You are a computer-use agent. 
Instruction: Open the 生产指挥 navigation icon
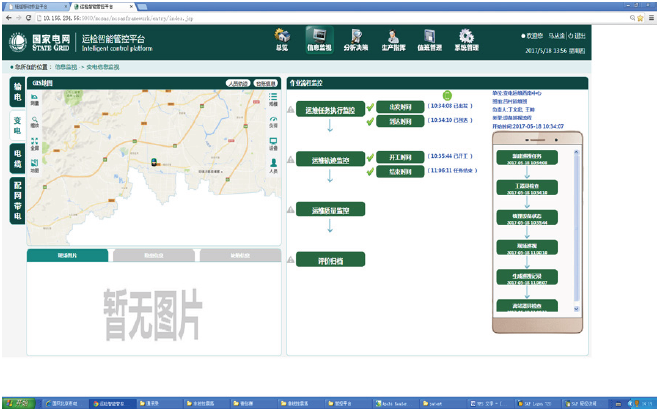click(x=392, y=38)
